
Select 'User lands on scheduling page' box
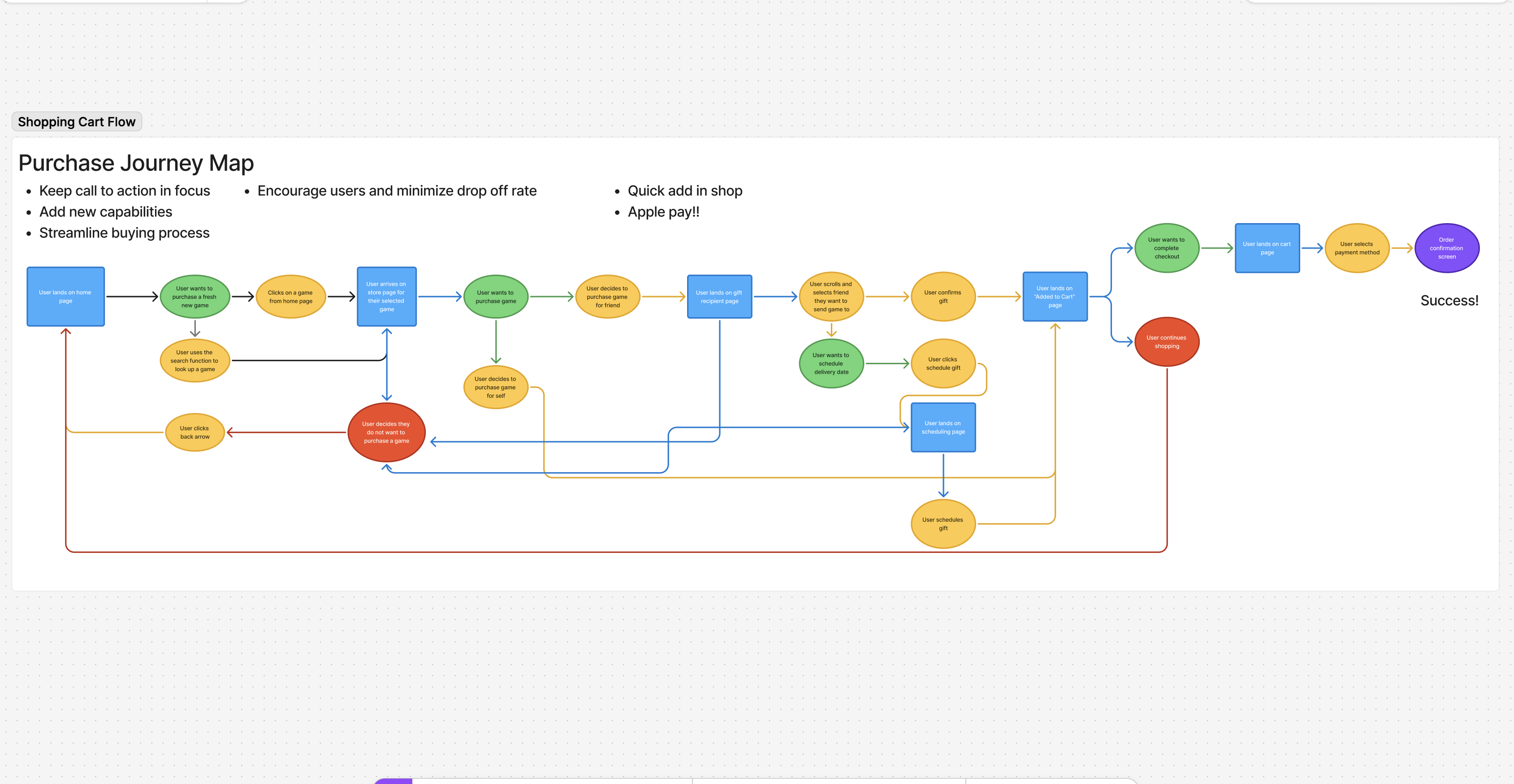coord(943,427)
